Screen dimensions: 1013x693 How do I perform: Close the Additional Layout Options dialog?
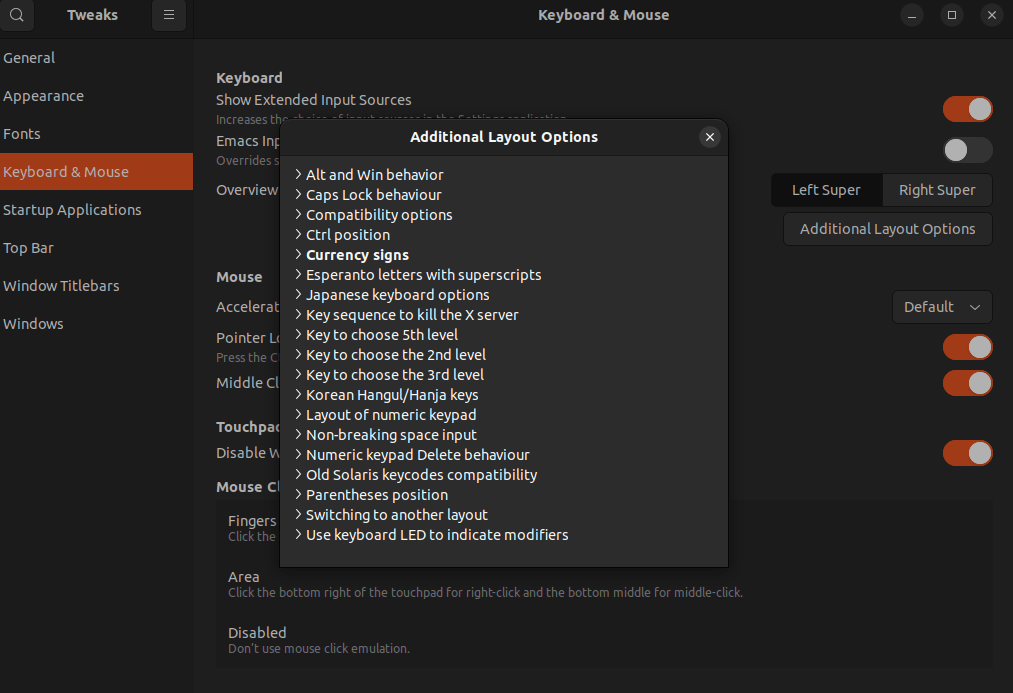pyautogui.click(x=710, y=137)
